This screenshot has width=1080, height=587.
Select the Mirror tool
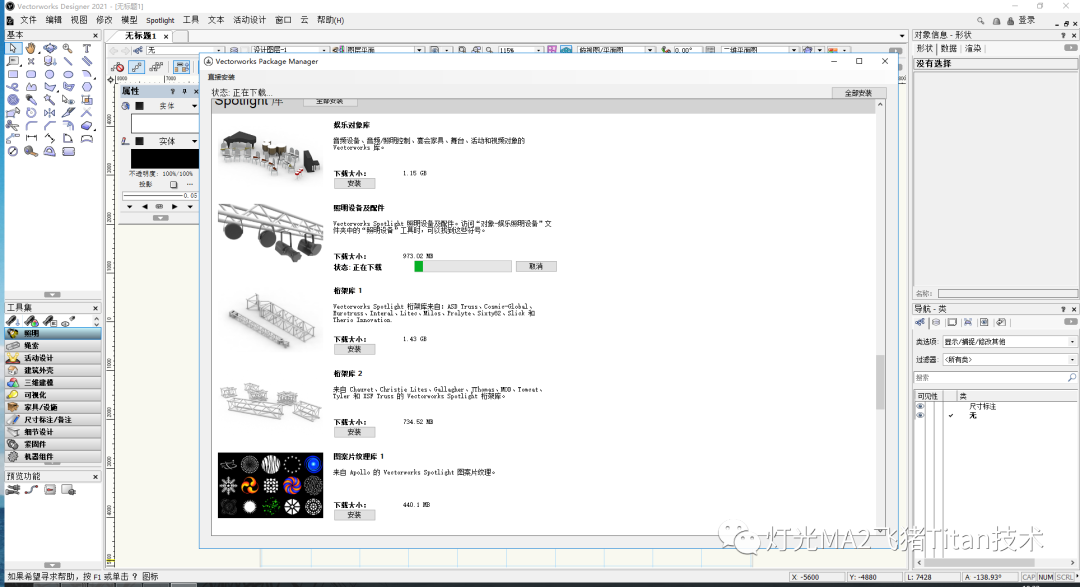[50, 112]
